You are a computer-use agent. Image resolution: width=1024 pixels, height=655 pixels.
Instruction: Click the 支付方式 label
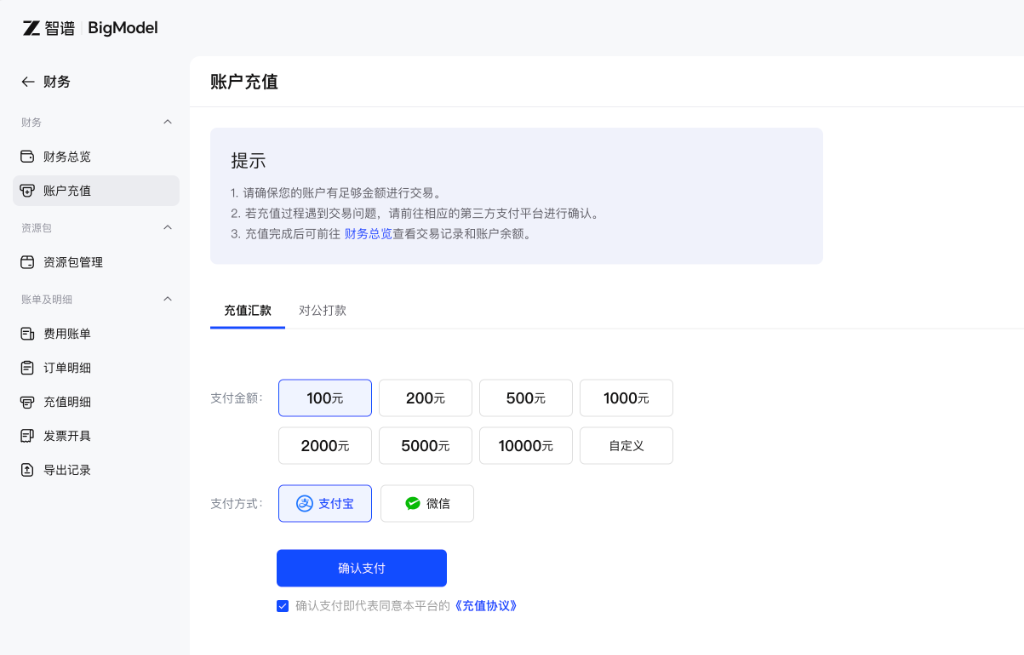tap(236, 503)
